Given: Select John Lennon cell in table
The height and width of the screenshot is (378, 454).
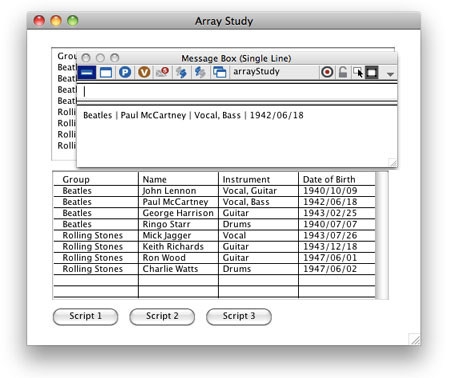Looking at the screenshot, I should [x=178, y=191].
